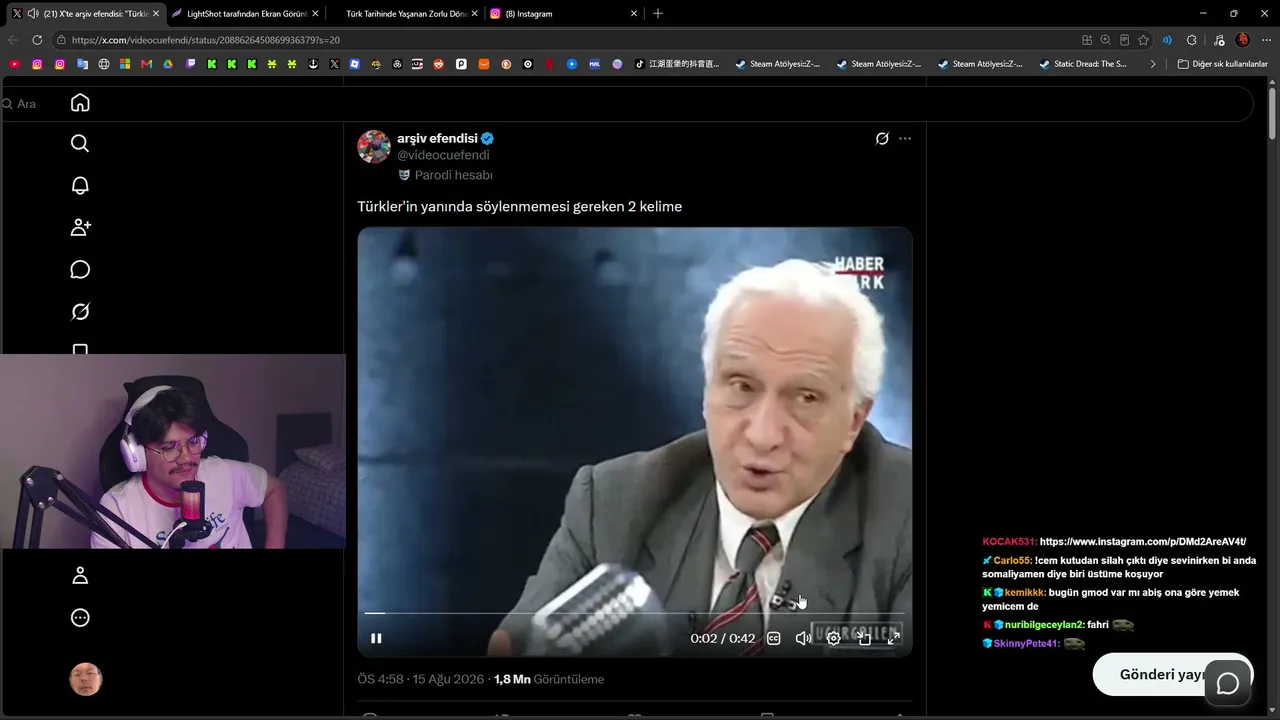Click the nuribilgeceylan2 username in chat

(1045, 624)
